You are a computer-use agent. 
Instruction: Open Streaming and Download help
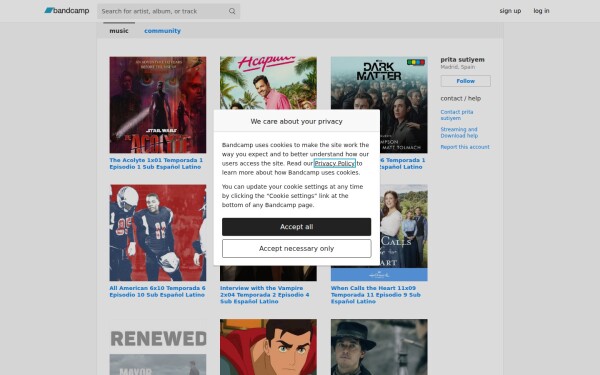459,132
